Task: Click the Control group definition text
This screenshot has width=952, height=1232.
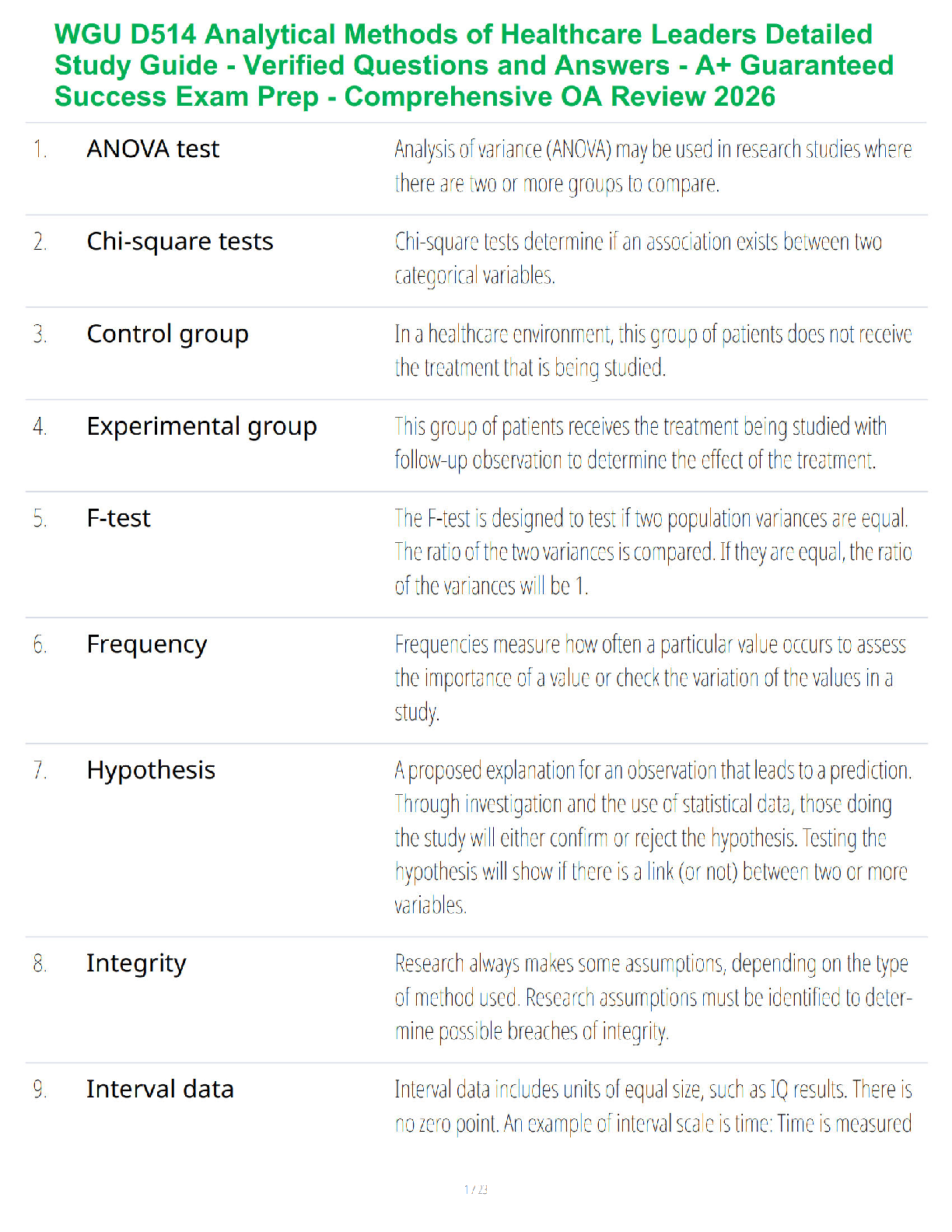Action: 653,351
